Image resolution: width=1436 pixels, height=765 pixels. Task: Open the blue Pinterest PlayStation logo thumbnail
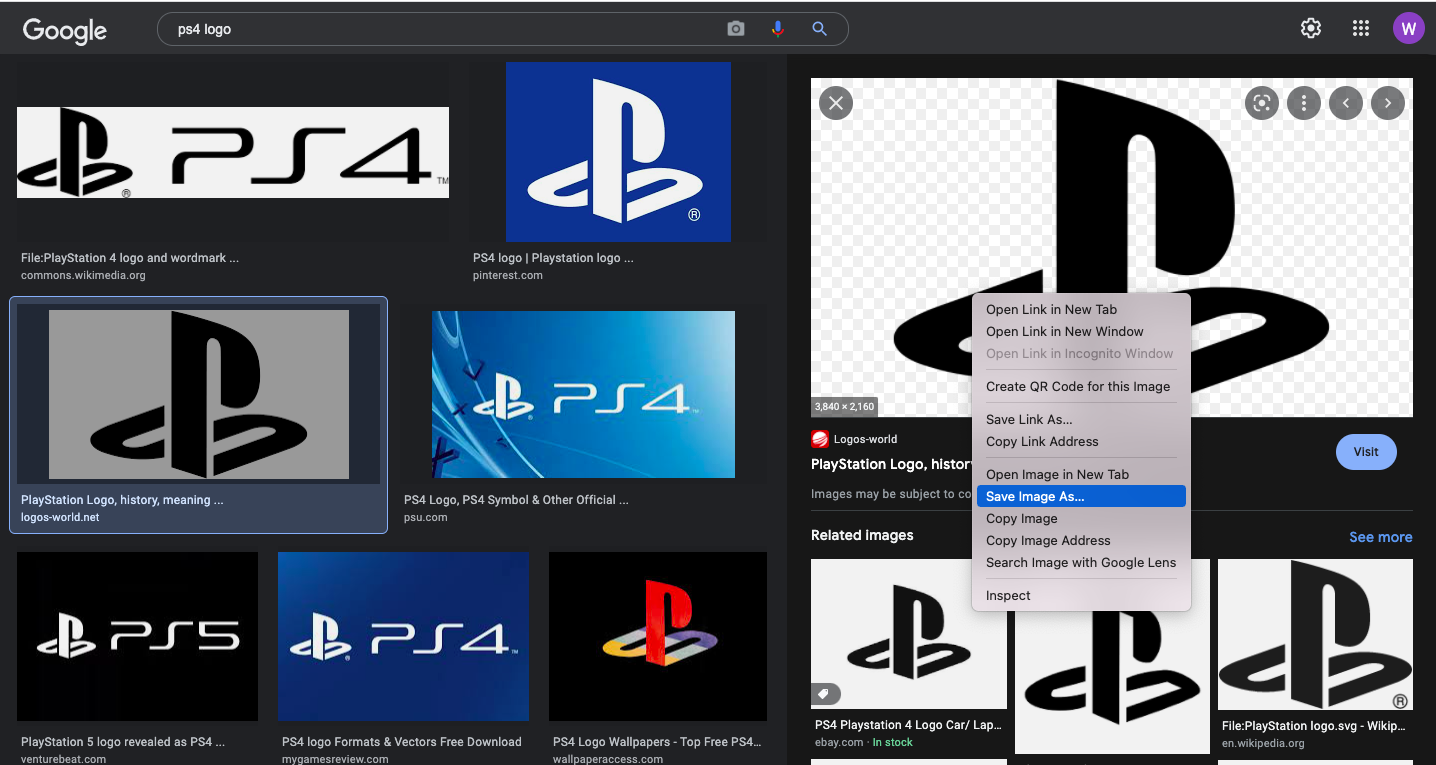click(x=618, y=152)
